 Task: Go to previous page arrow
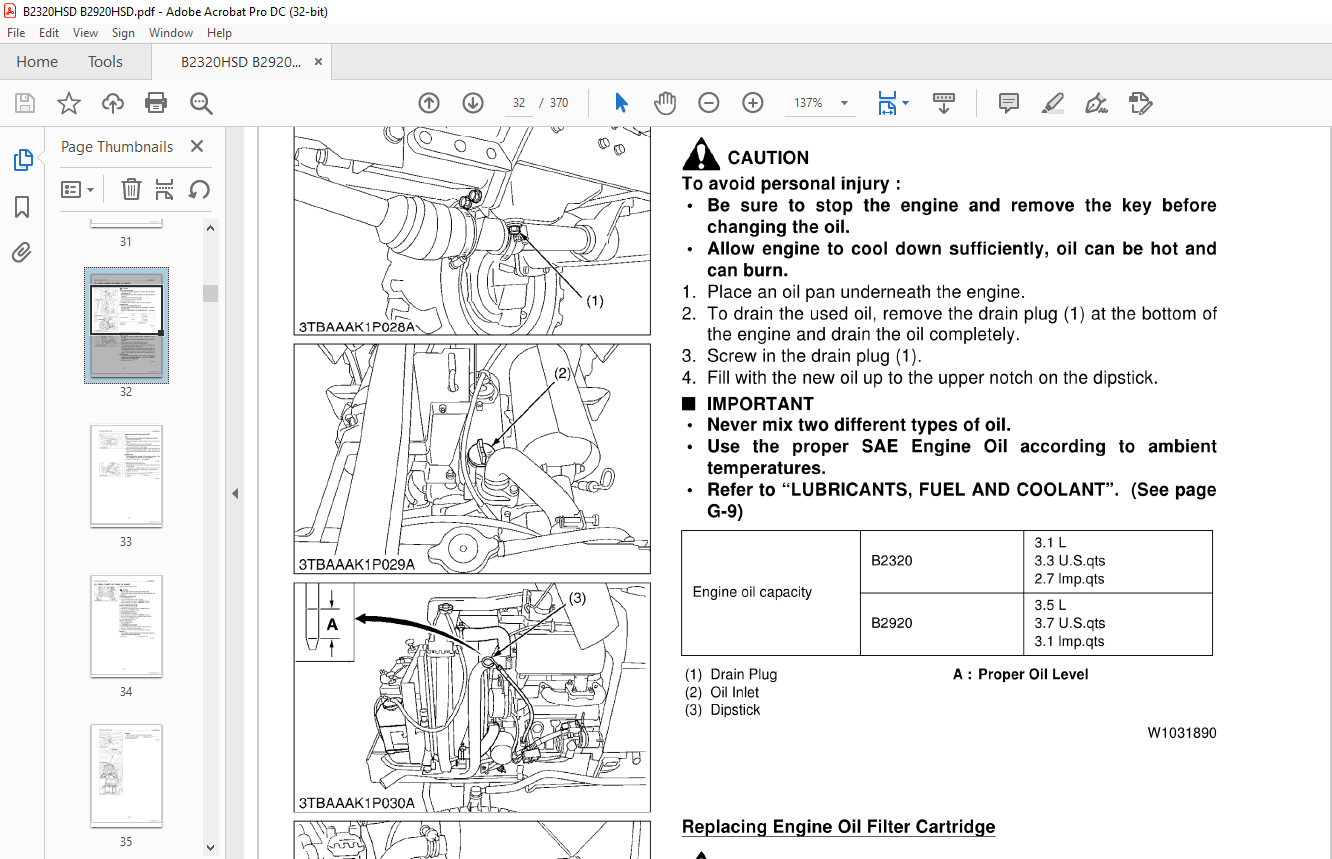[429, 103]
